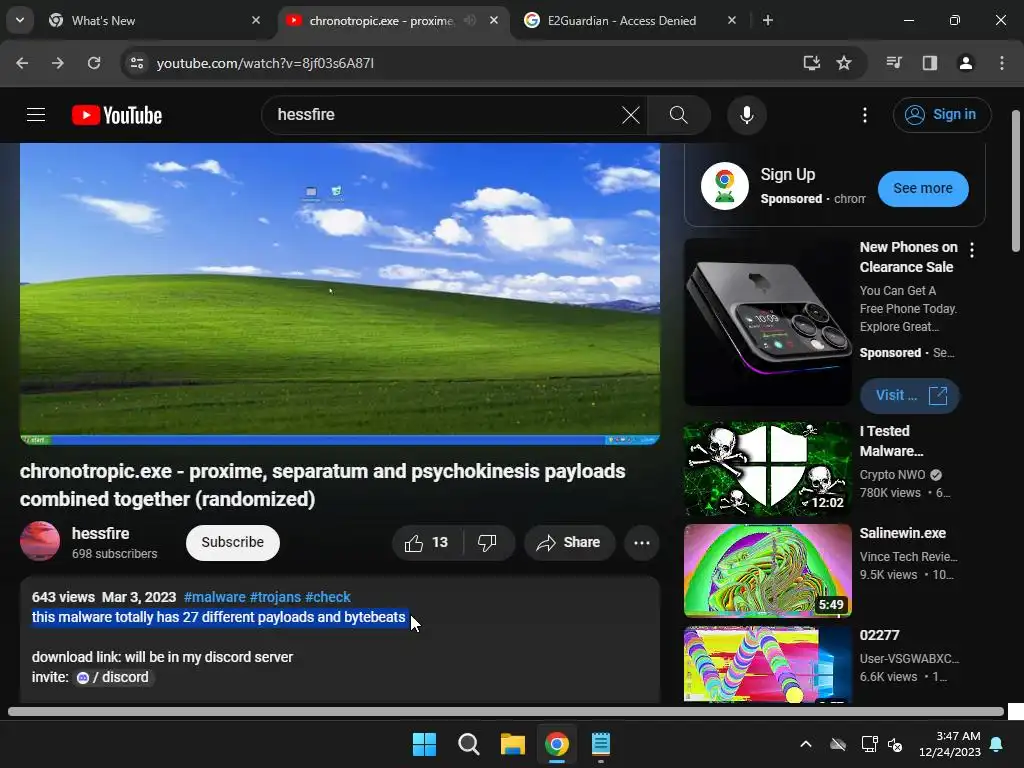Open the muted volume tray icon
The width and height of the screenshot is (1024, 768).
pos(895,744)
